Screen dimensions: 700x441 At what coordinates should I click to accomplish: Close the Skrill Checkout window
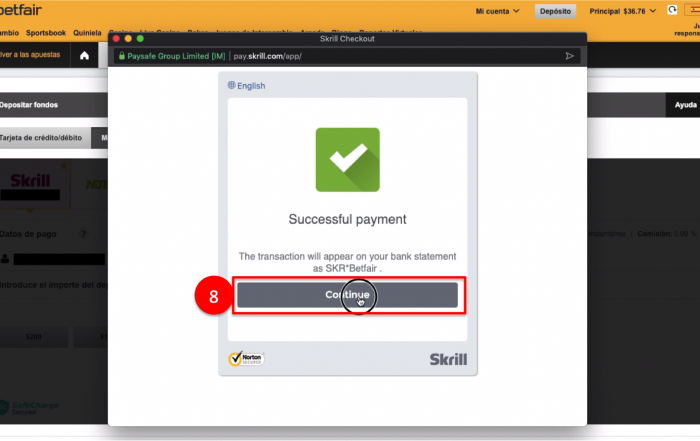coord(116,39)
